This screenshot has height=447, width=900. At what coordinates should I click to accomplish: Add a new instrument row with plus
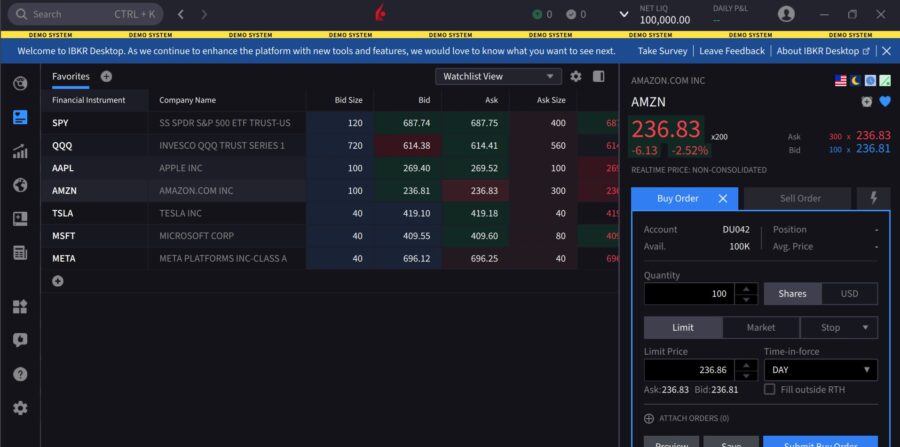58,281
